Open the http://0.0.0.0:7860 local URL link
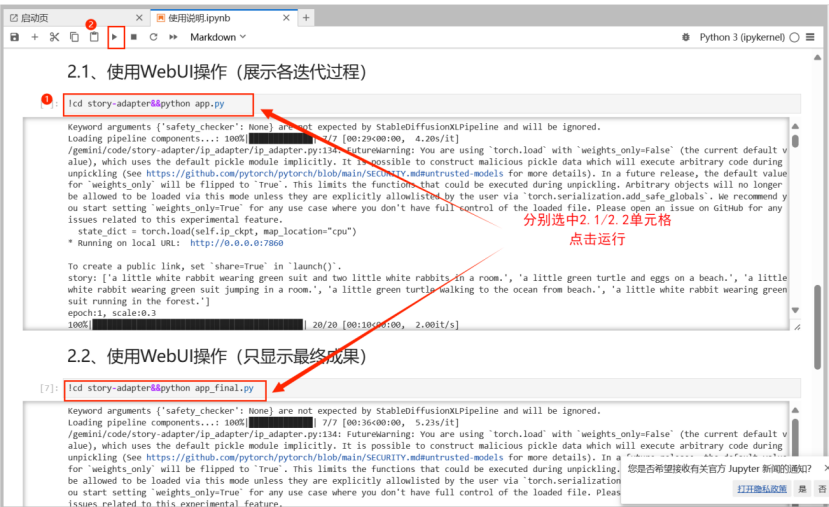829x507 pixels. tap(236, 243)
